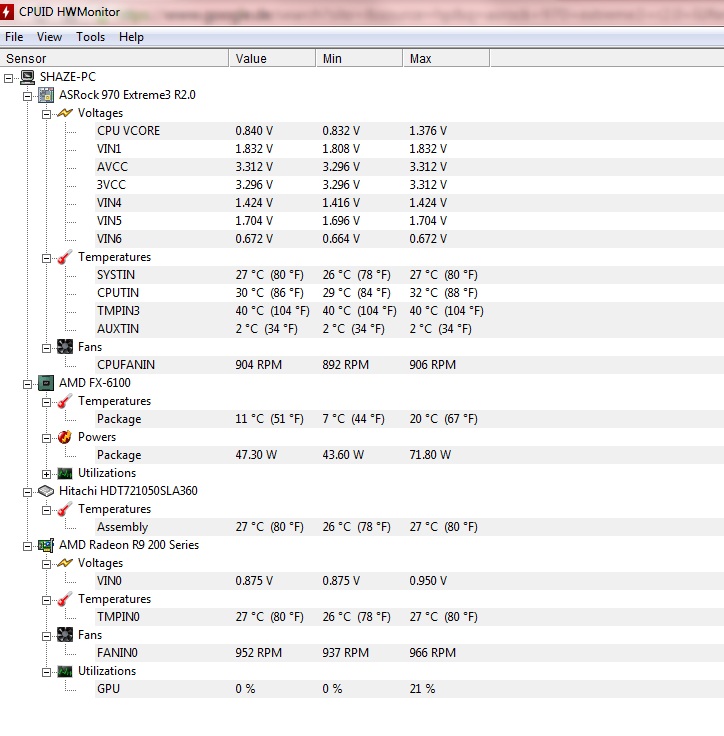Image resolution: width=724 pixels, height=736 pixels.
Task: Click the motherboard Fans icon
Action: (x=65, y=347)
